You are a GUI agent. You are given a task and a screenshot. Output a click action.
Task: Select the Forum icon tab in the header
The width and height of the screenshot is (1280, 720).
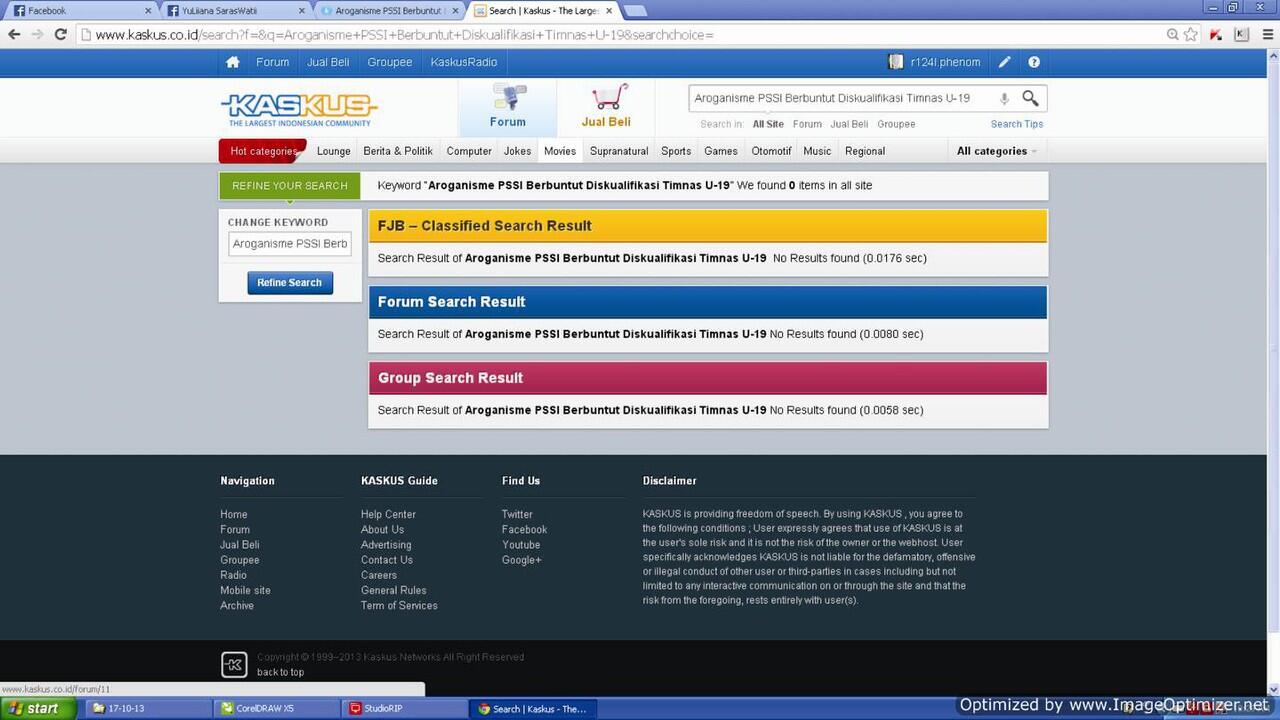click(x=508, y=107)
